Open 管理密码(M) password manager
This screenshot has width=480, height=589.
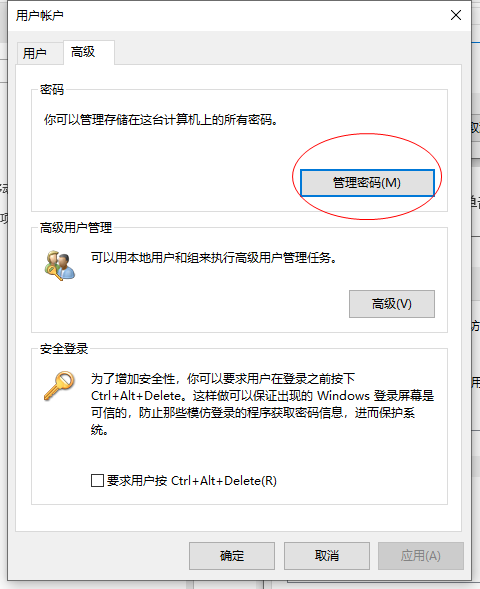pos(367,183)
